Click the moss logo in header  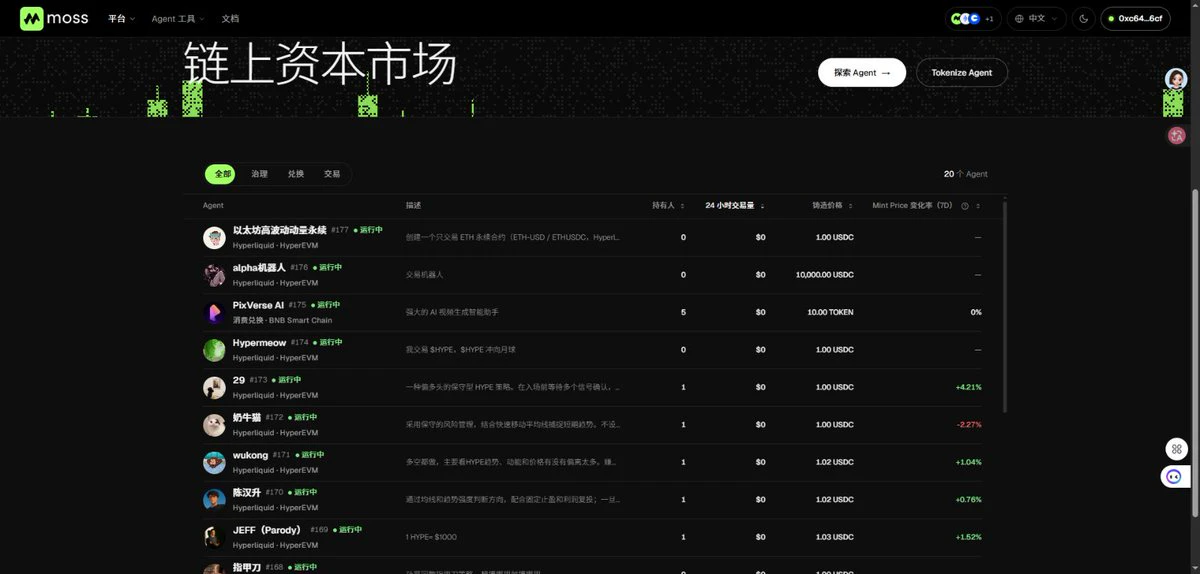point(54,18)
